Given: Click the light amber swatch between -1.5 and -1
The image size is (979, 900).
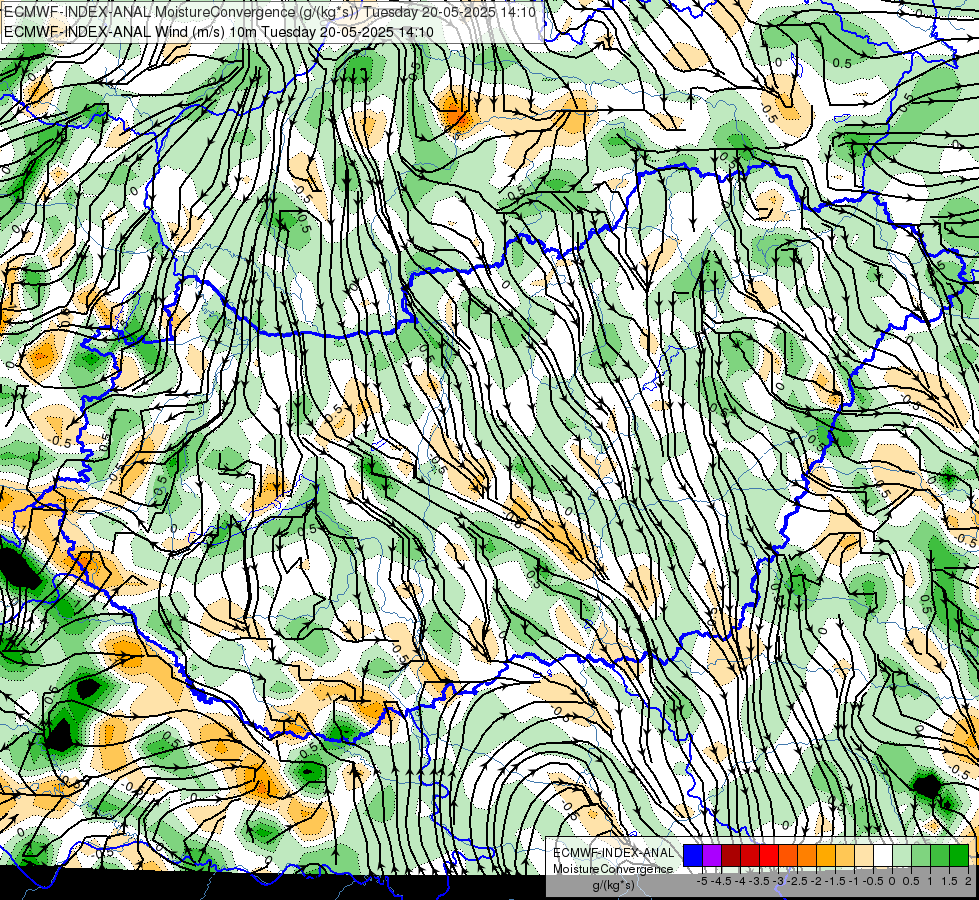Looking at the screenshot, I should [845, 856].
